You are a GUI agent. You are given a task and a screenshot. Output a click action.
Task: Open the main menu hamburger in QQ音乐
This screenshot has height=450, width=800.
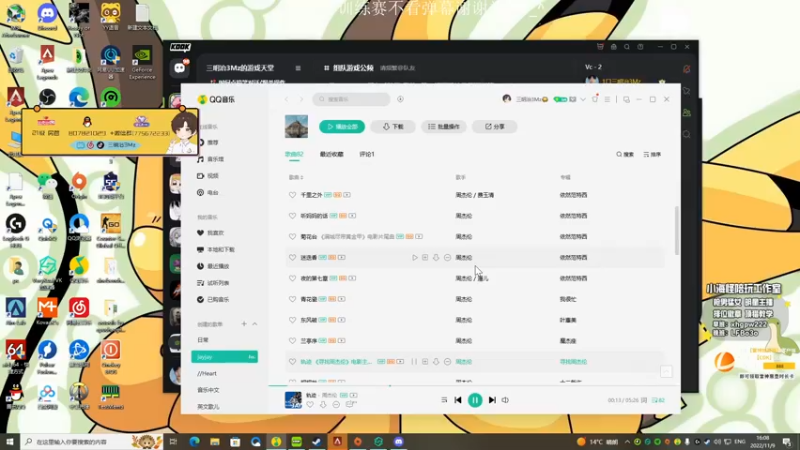click(607, 99)
